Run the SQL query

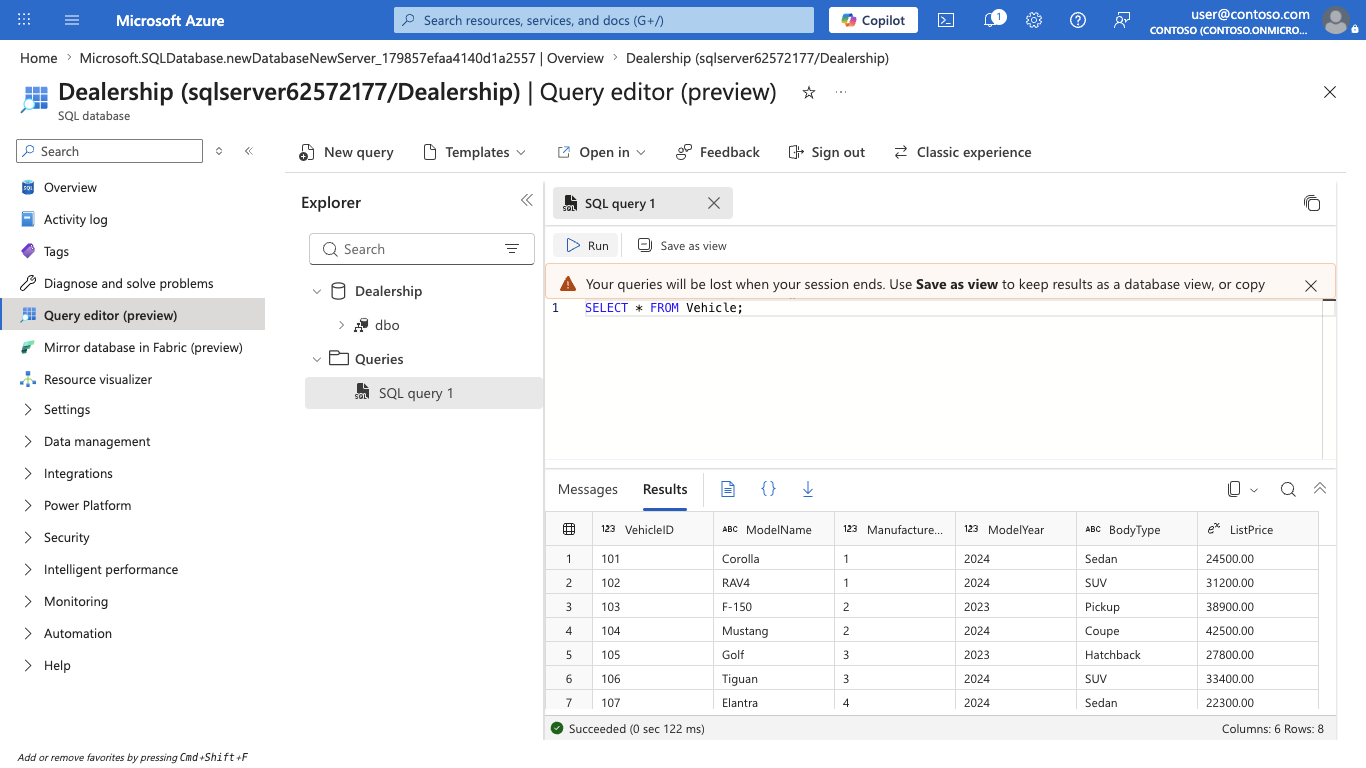586,245
